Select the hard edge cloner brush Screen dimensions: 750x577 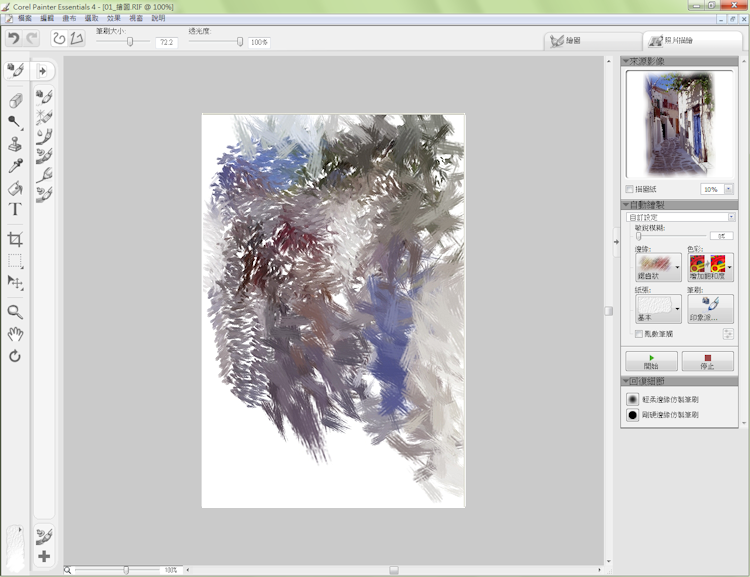pos(633,415)
